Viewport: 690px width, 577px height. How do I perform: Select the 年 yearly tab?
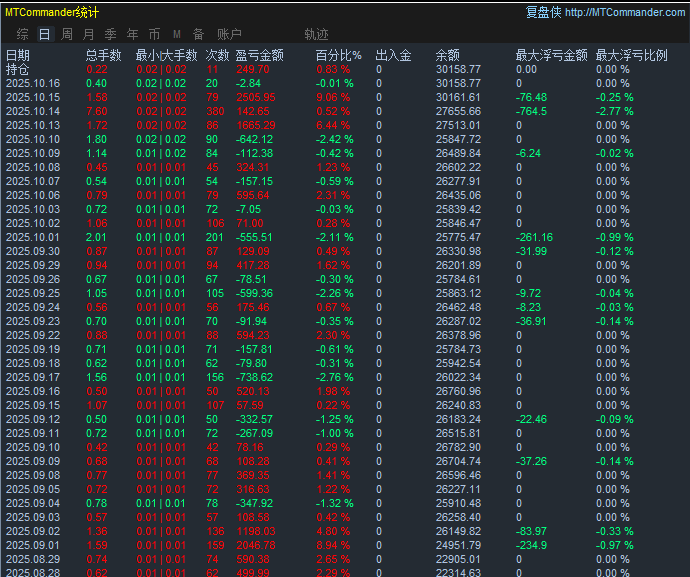132,34
